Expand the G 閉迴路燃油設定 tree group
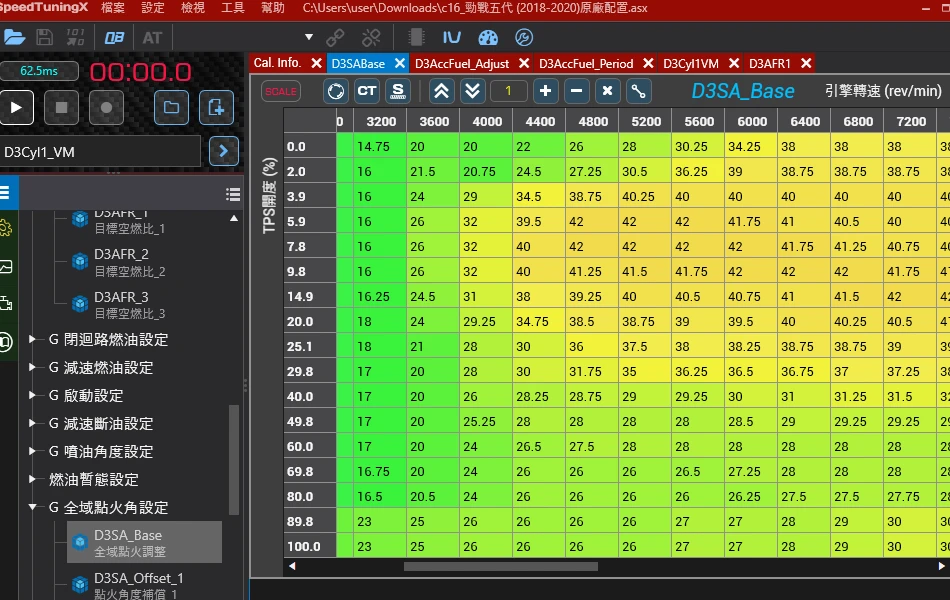This screenshot has width=950, height=600. [33, 339]
